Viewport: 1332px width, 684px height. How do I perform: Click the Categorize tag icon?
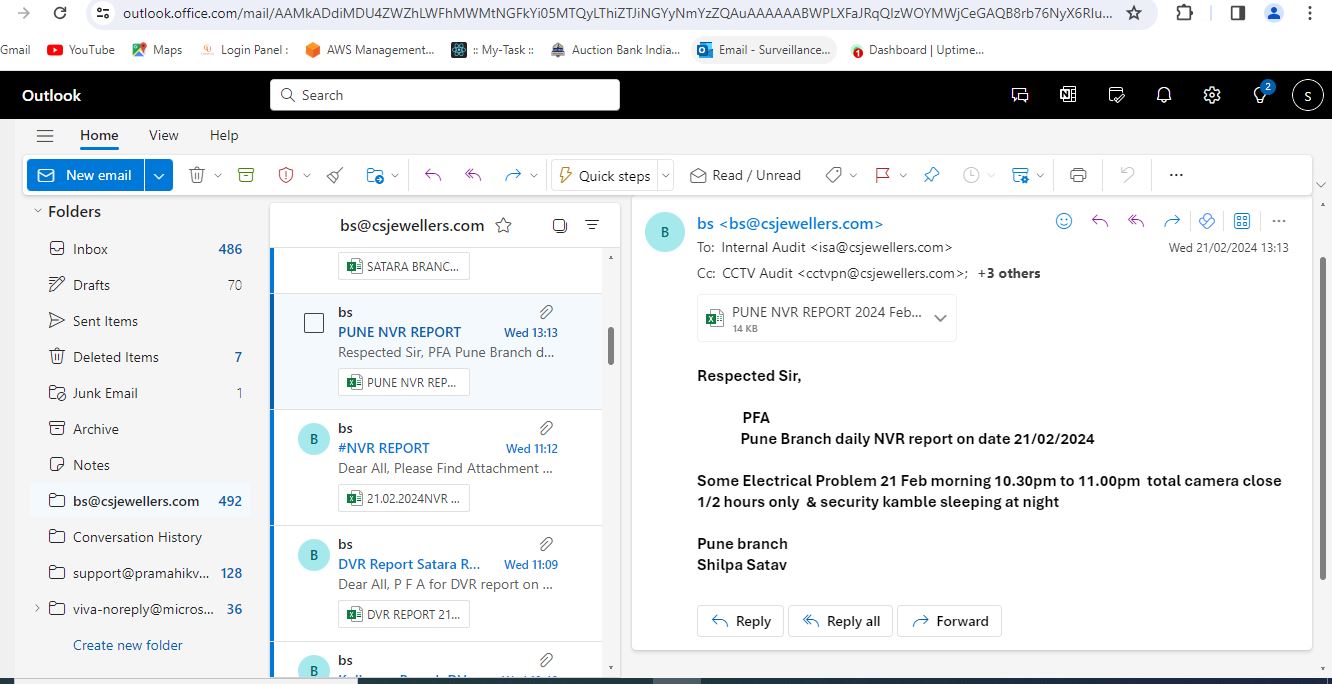tap(833, 175)
